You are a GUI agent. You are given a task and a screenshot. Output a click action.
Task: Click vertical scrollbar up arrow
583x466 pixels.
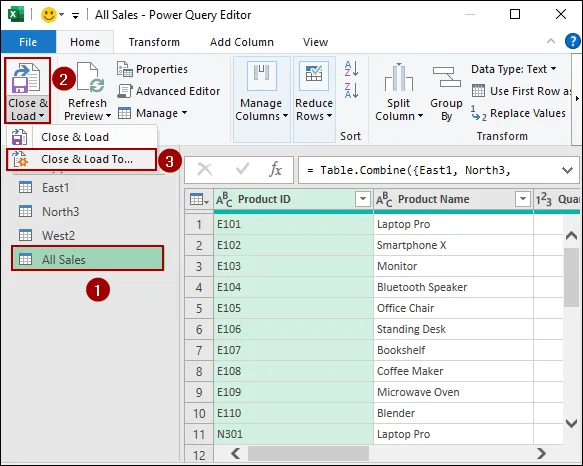point(571,235)
